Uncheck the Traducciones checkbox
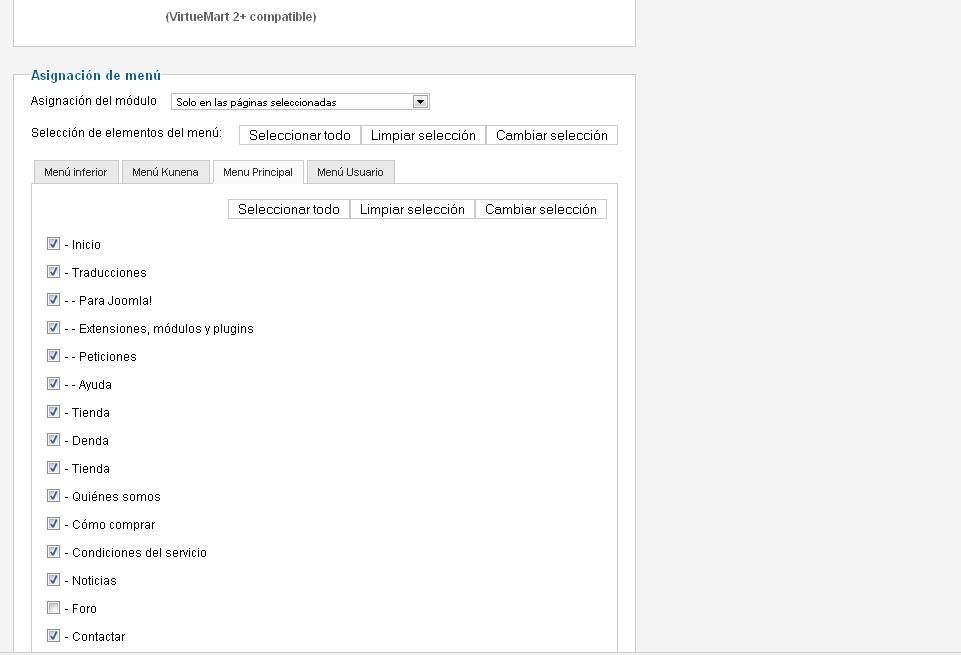The height and width of the screenshot is (655, 961). tap(53, 272)
